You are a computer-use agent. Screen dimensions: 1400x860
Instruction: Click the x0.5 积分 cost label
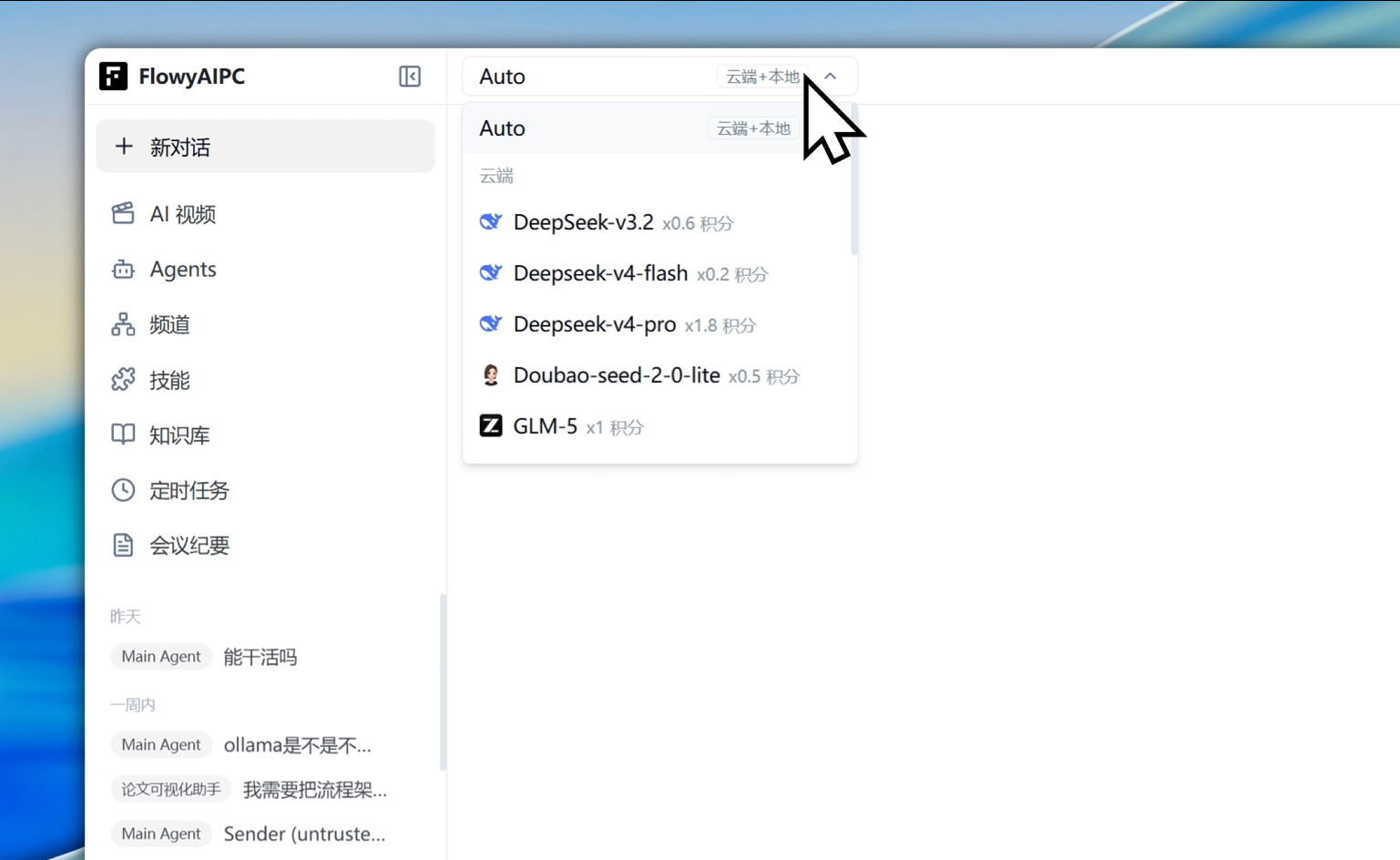pos(764,376)
